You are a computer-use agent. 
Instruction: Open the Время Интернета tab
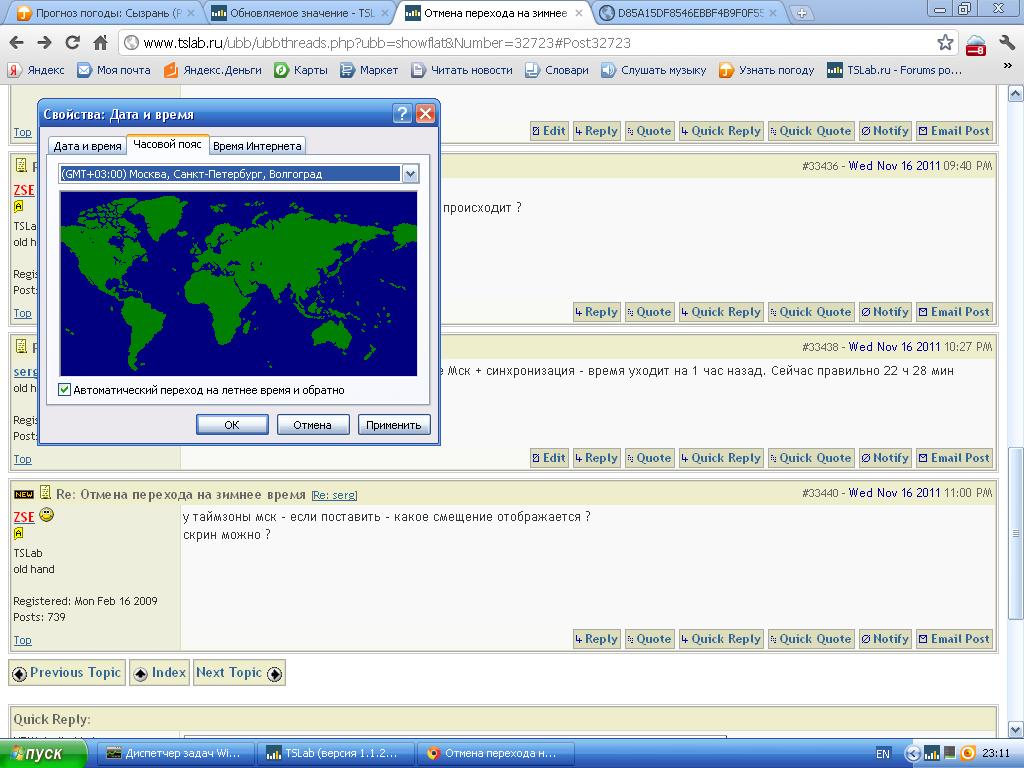(257, 146)
